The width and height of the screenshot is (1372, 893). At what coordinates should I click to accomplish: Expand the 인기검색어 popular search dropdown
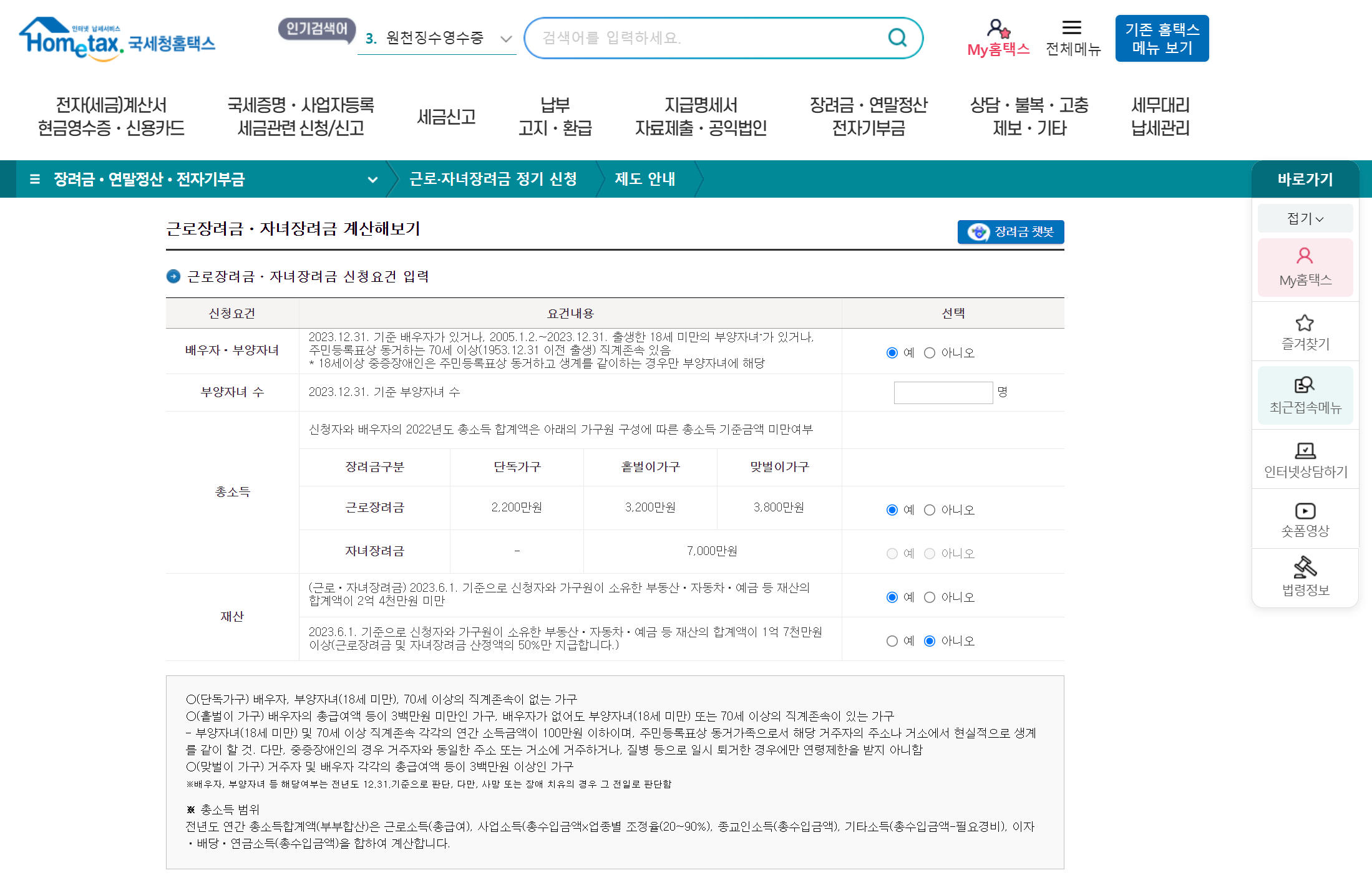point(506,39)
